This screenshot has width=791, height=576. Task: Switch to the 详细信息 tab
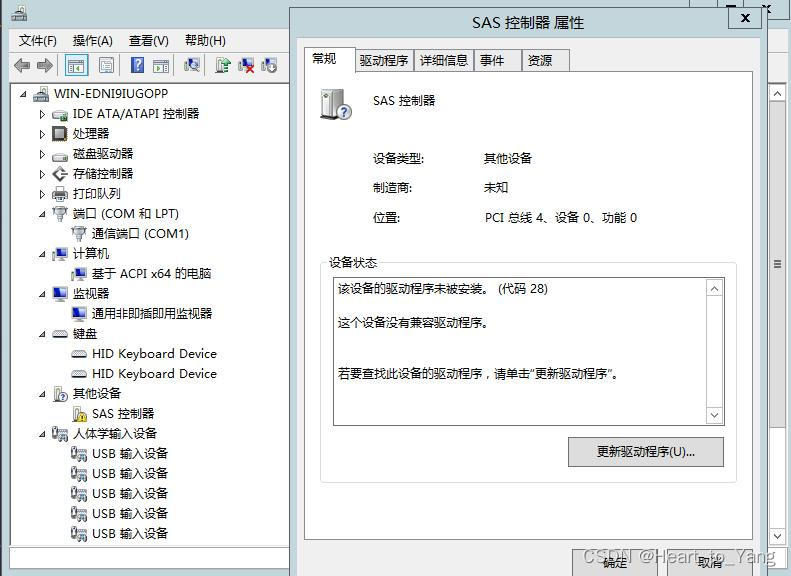444,61
